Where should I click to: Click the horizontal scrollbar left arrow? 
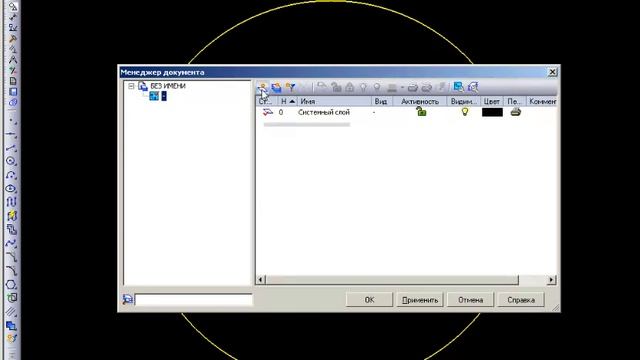click(260, 280)
